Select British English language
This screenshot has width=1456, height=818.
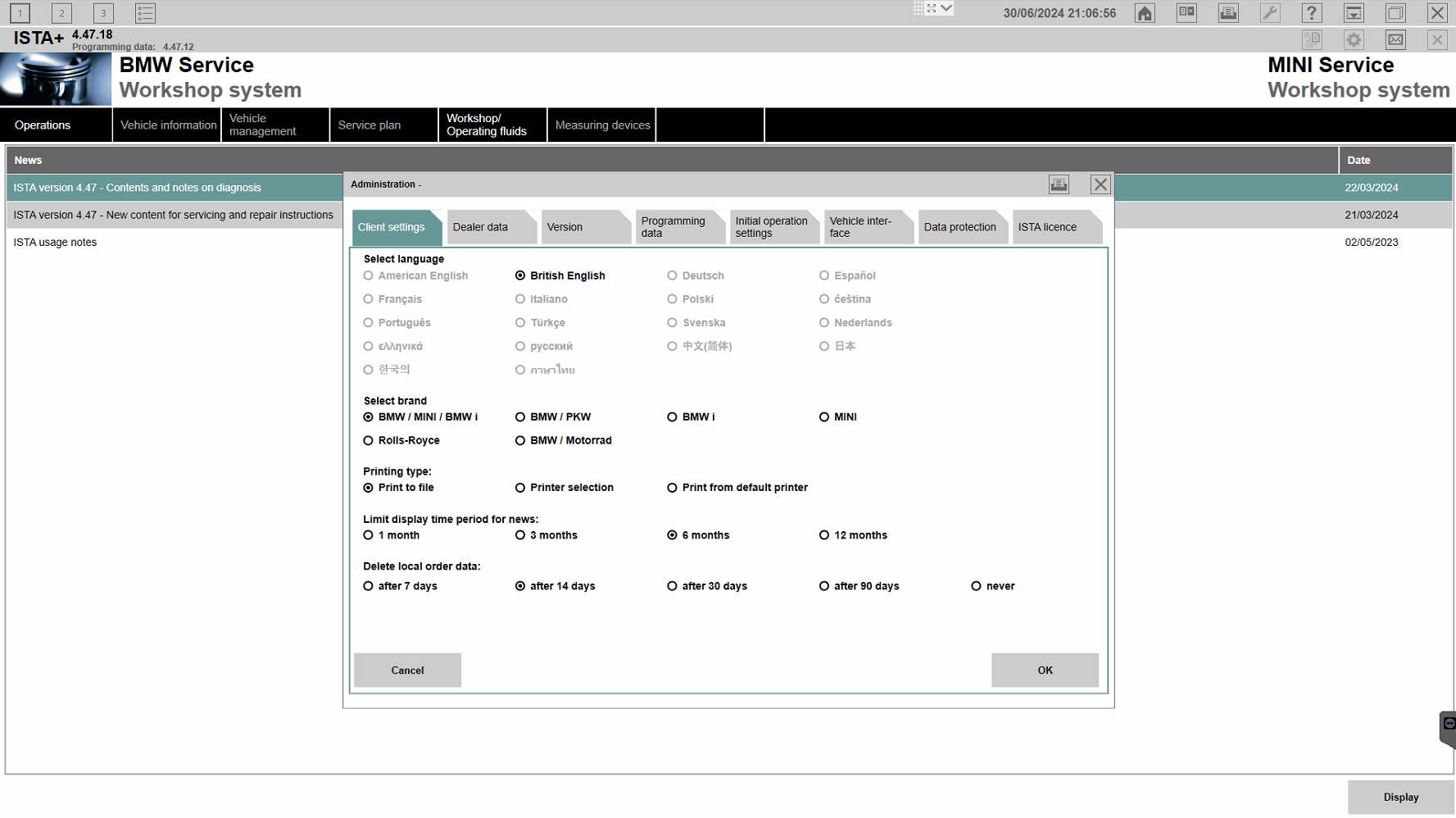pyautogui.click(x=560, y=275)
